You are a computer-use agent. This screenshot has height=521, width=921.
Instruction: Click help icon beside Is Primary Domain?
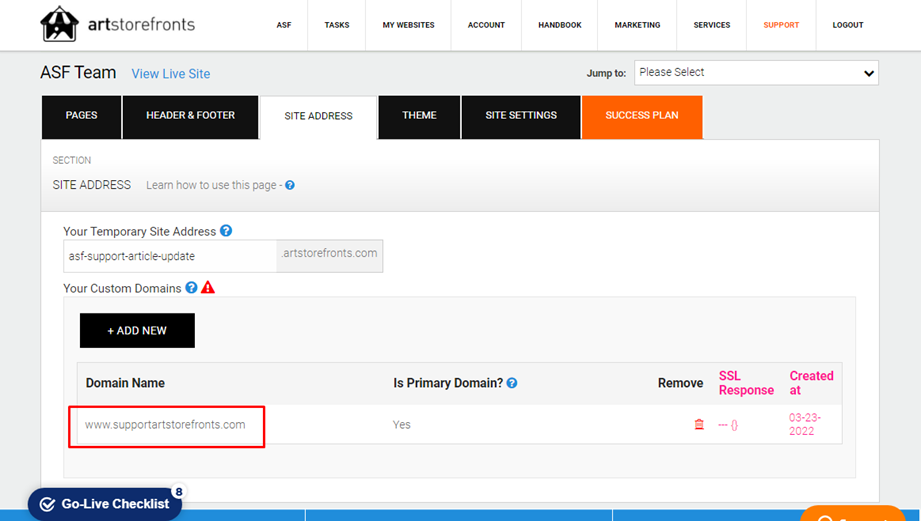pos(512,383)
